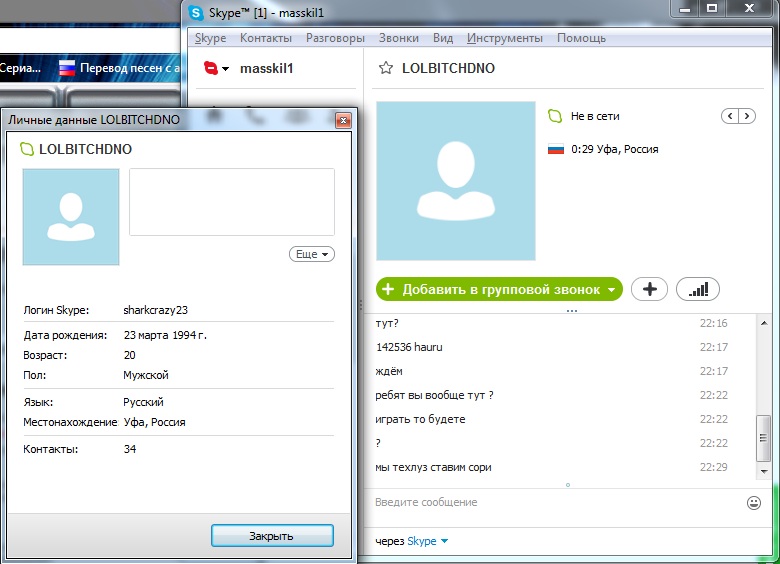Viewport: 780px width, 564px height.
Task: Open the Звонки menu
Action: click(398, 38)
